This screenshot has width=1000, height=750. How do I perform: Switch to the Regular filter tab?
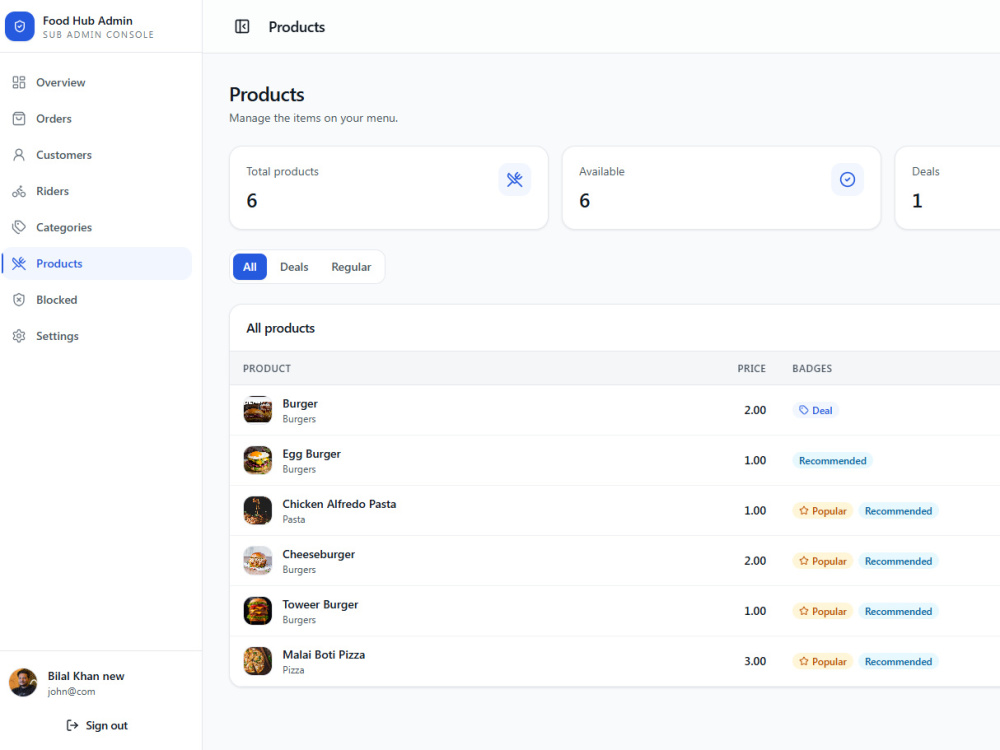click(351, 267)
